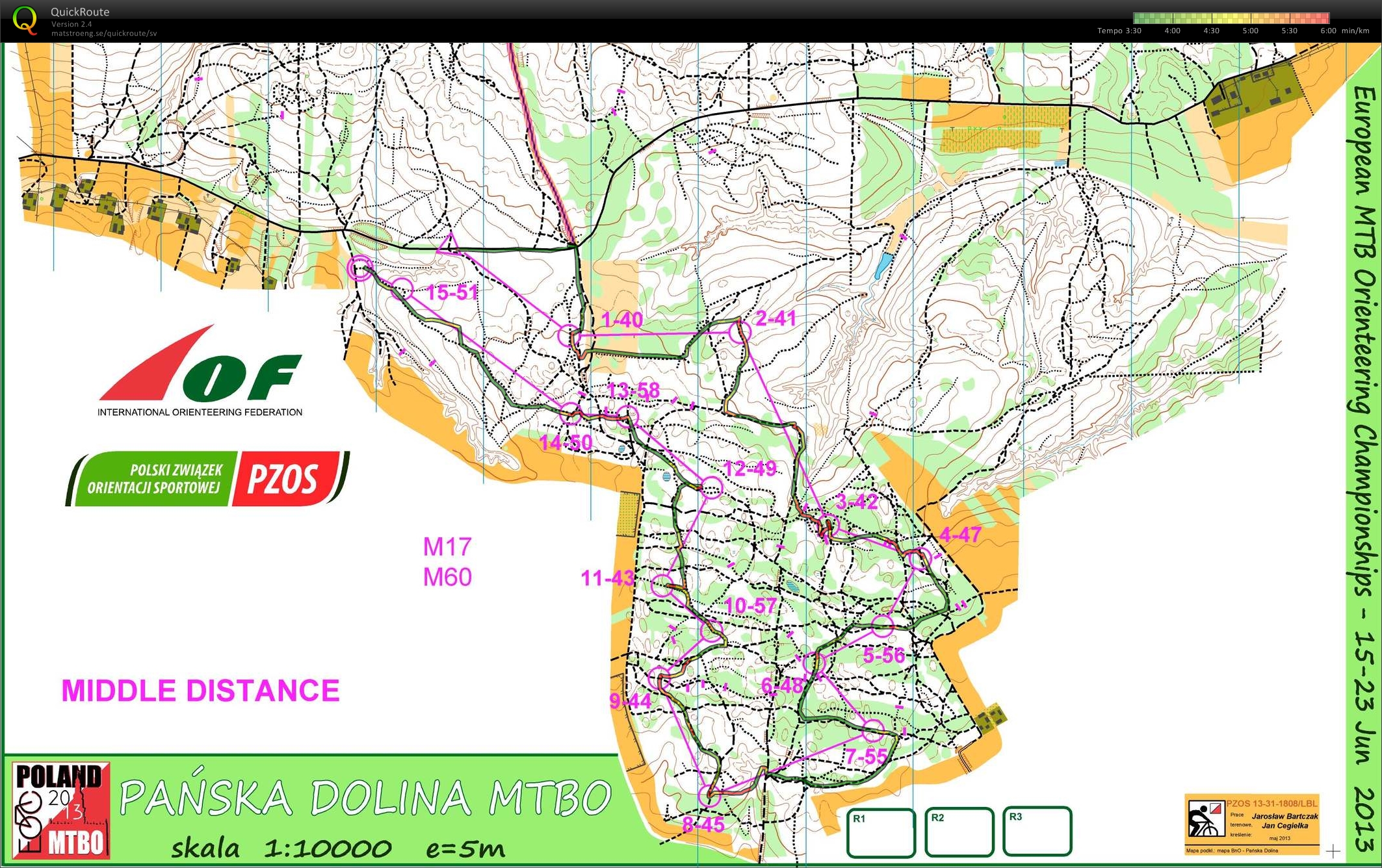Image resolution: width=1382 pixels, height=868 pixels.
Task: Click control label 9-44
Action: click(631, 701)
